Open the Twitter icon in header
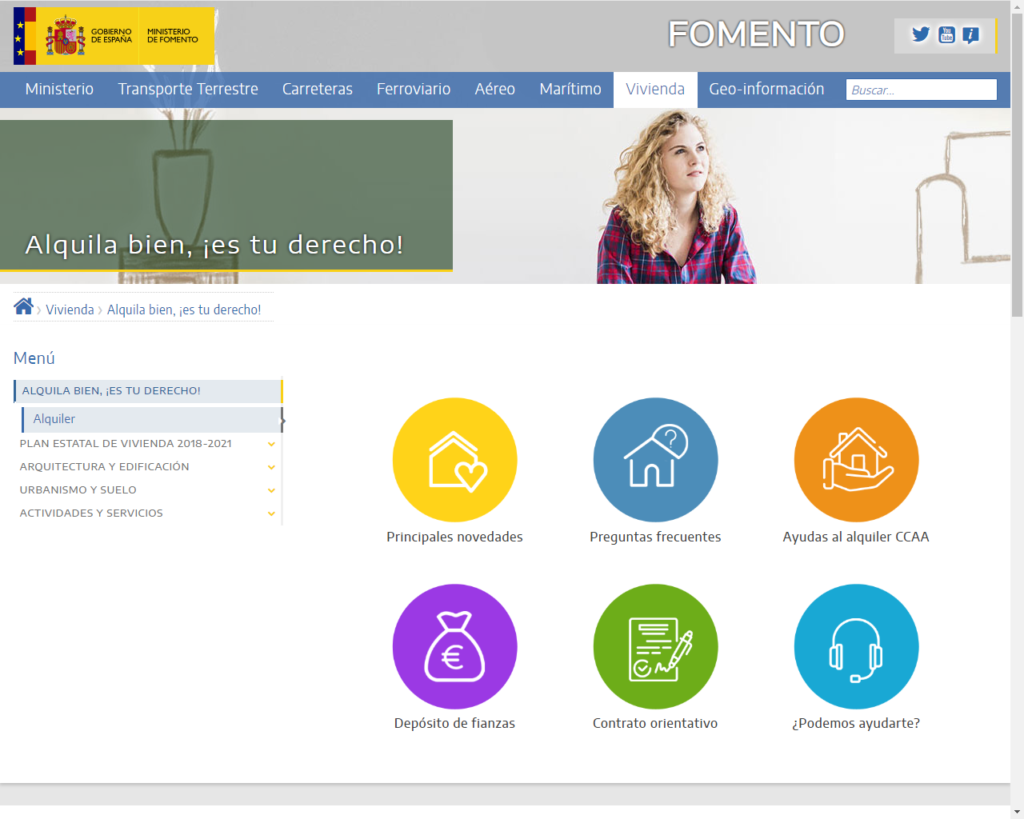Viewport: 1024px width, 819px height. (921, 35)
